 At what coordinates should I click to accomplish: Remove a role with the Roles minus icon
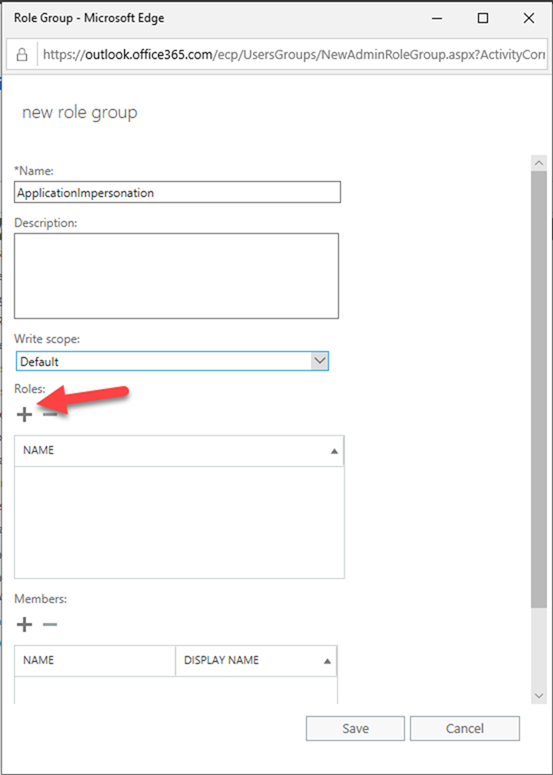[50, 414]
